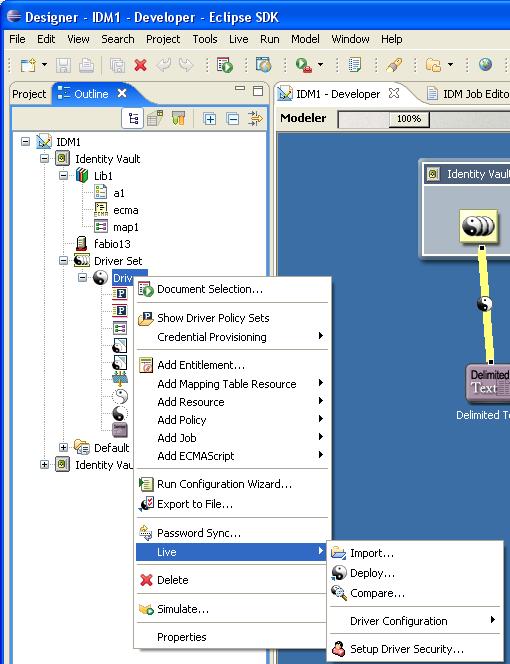The image size is (510, 664).
Task: Open Credential Provisioning submenu
Action: pyautogui.click(x=232, y=337)
